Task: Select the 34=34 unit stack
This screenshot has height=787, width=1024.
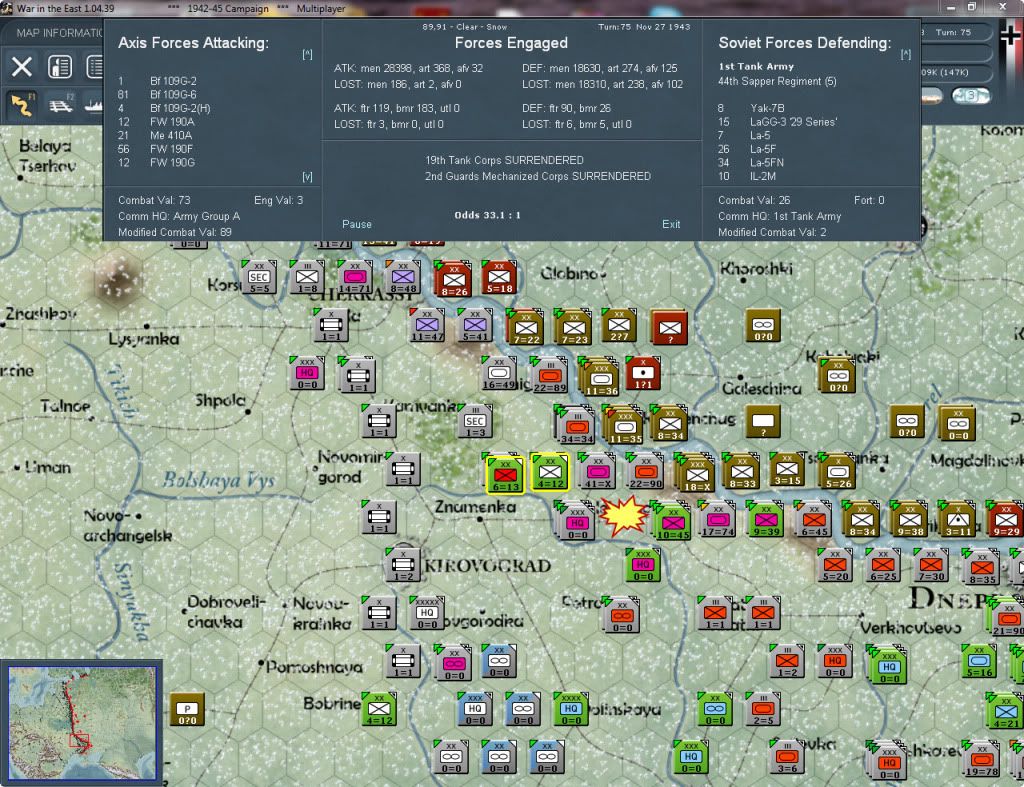Action: (x=576, y=425)
